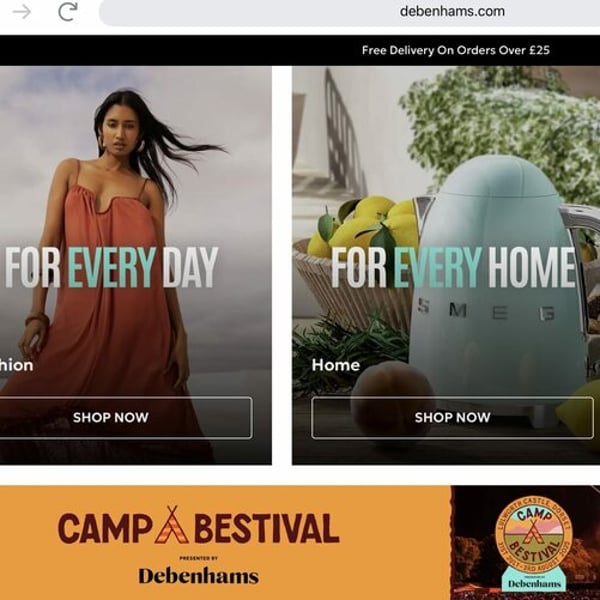Click the Camp Bestival tent logo icon
The height and width of the screenshot is (600, 600).
click(171, 525)
